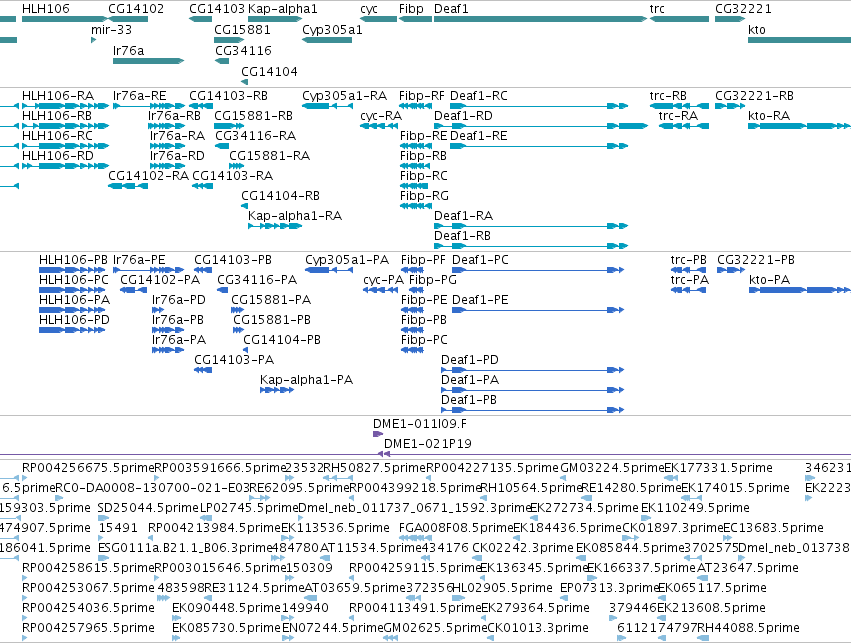Click the cyc gene label

click(369, 9)
